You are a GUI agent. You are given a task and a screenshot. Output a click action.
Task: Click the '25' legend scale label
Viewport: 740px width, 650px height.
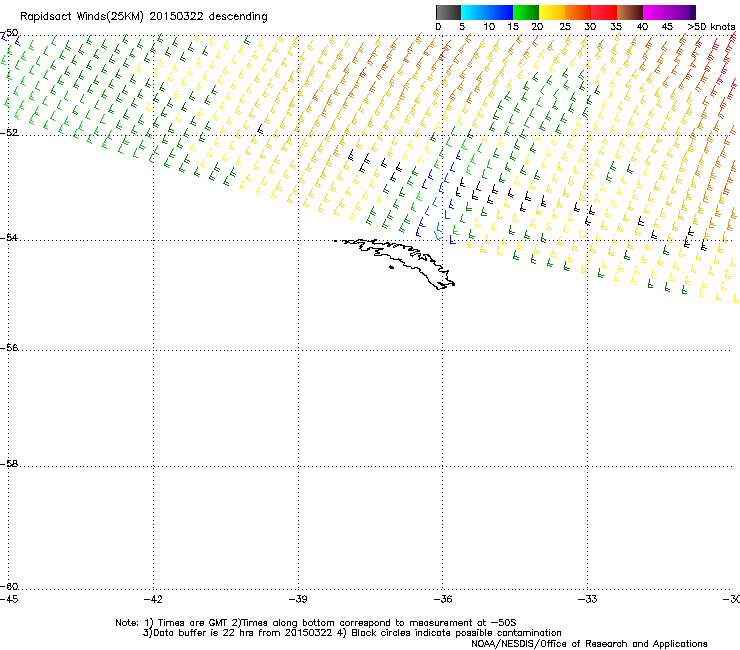(565, 27)
